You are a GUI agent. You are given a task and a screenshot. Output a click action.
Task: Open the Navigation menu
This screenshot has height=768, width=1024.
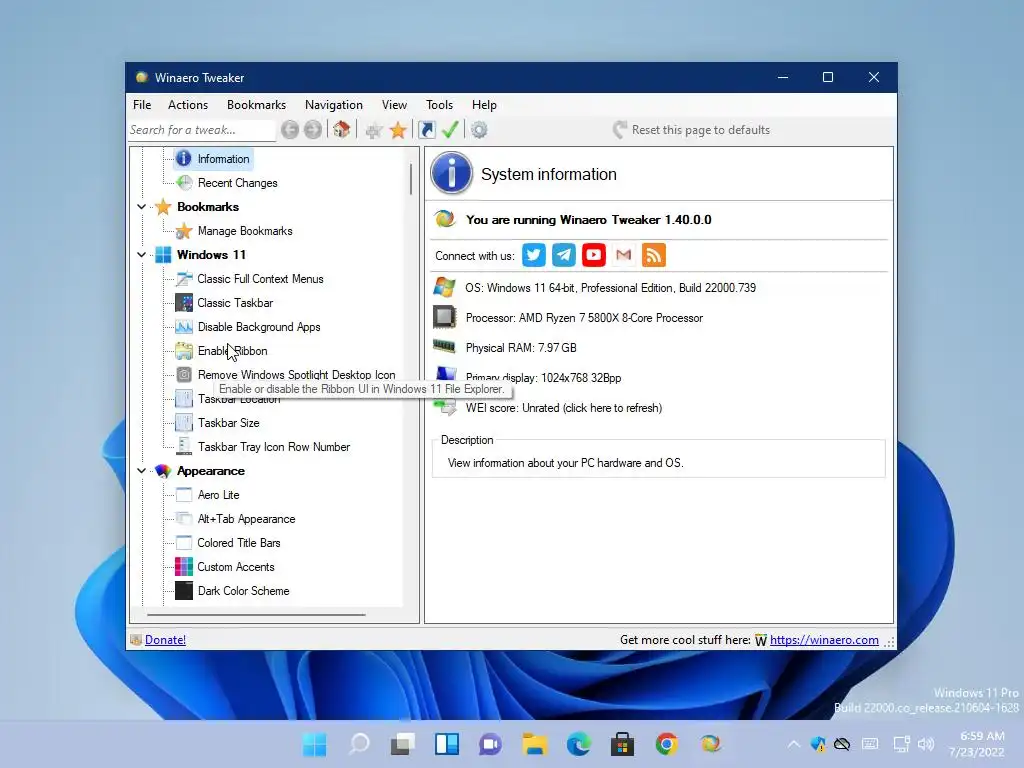[x=334, y=104]
